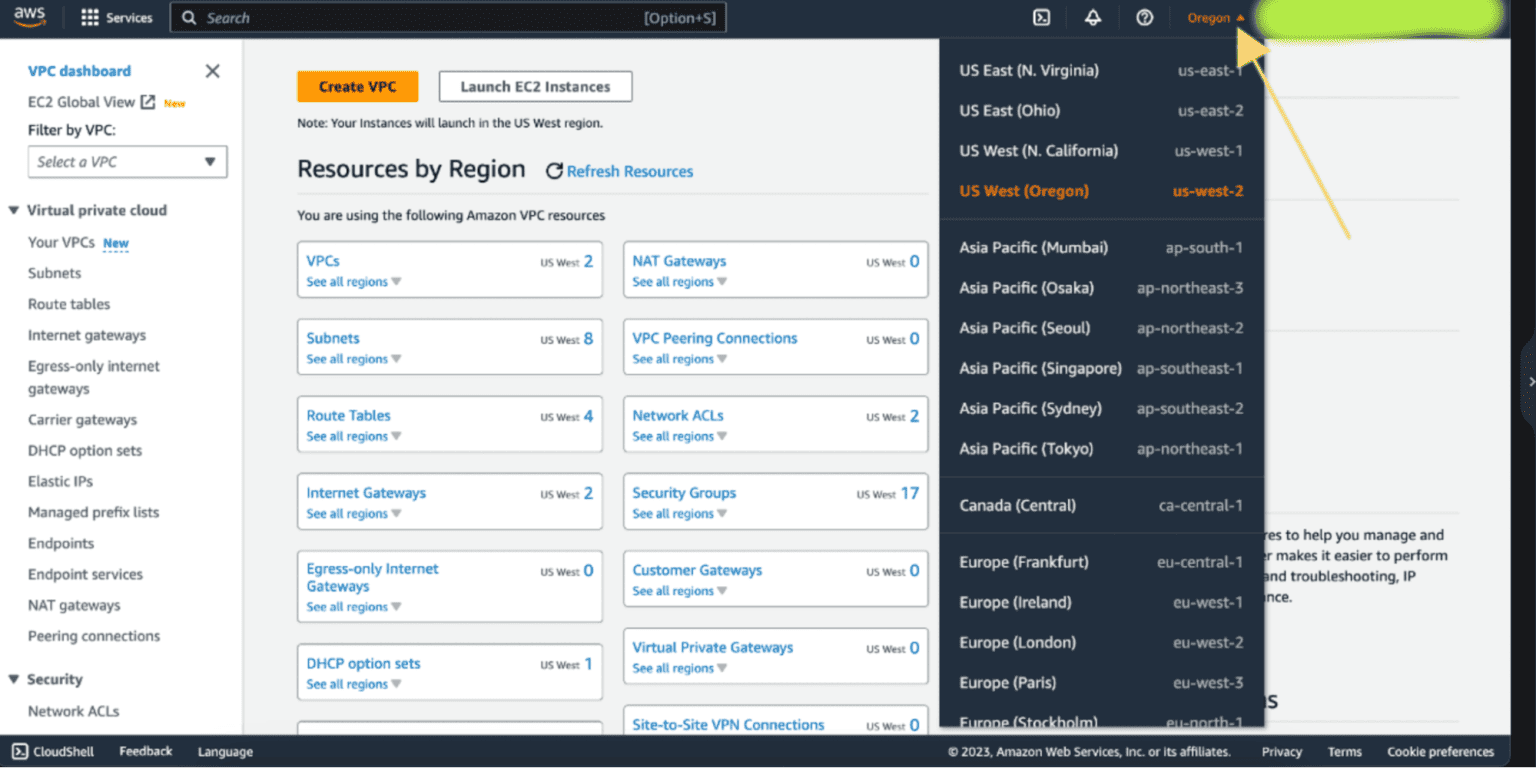Image resolution: width=1536 pixels, height=768 pixels.
Task: Click the search magnifier icon
Action: click(189, 17)
